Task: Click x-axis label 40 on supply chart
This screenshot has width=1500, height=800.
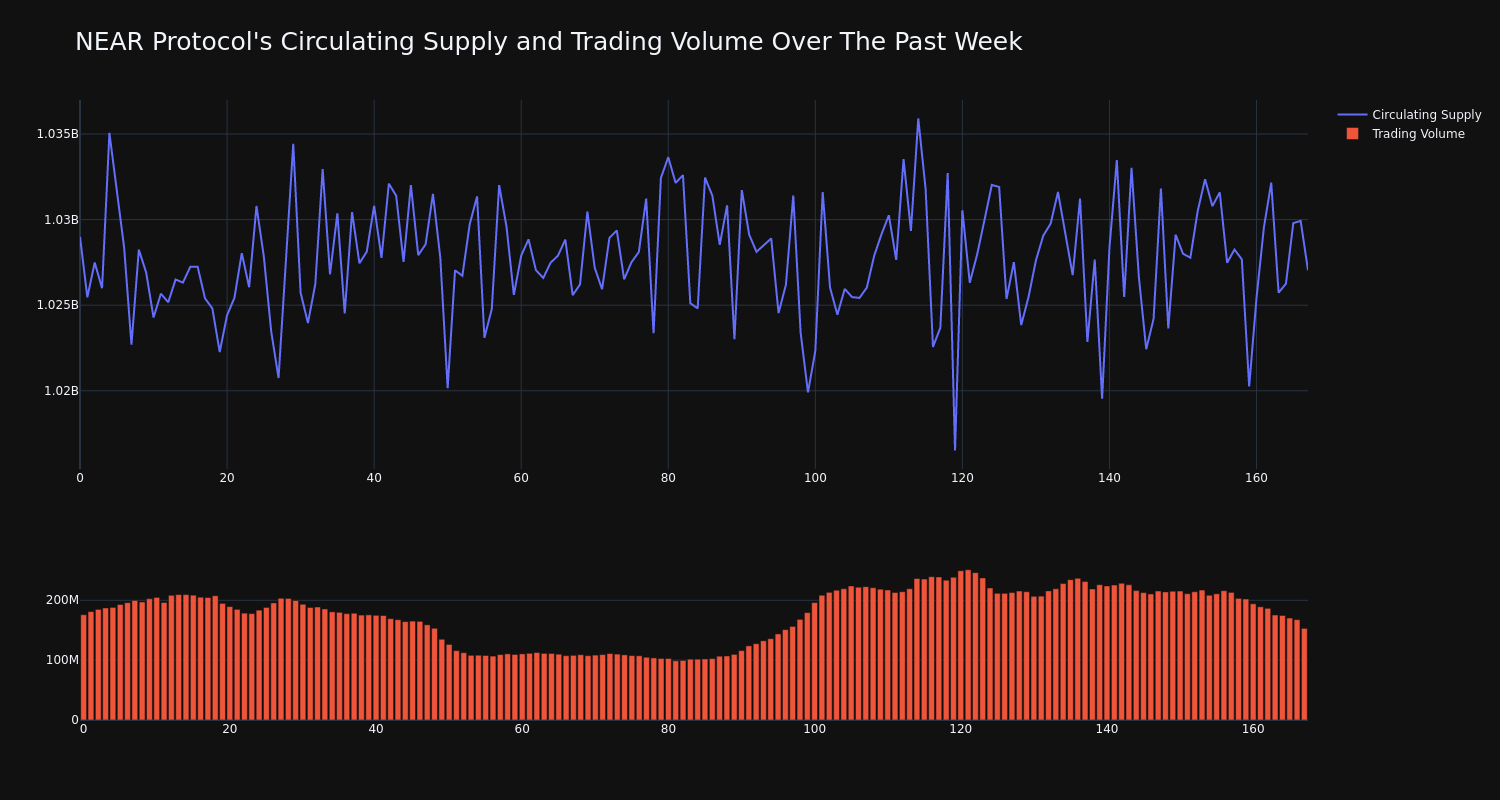Action: click(374, 478)
